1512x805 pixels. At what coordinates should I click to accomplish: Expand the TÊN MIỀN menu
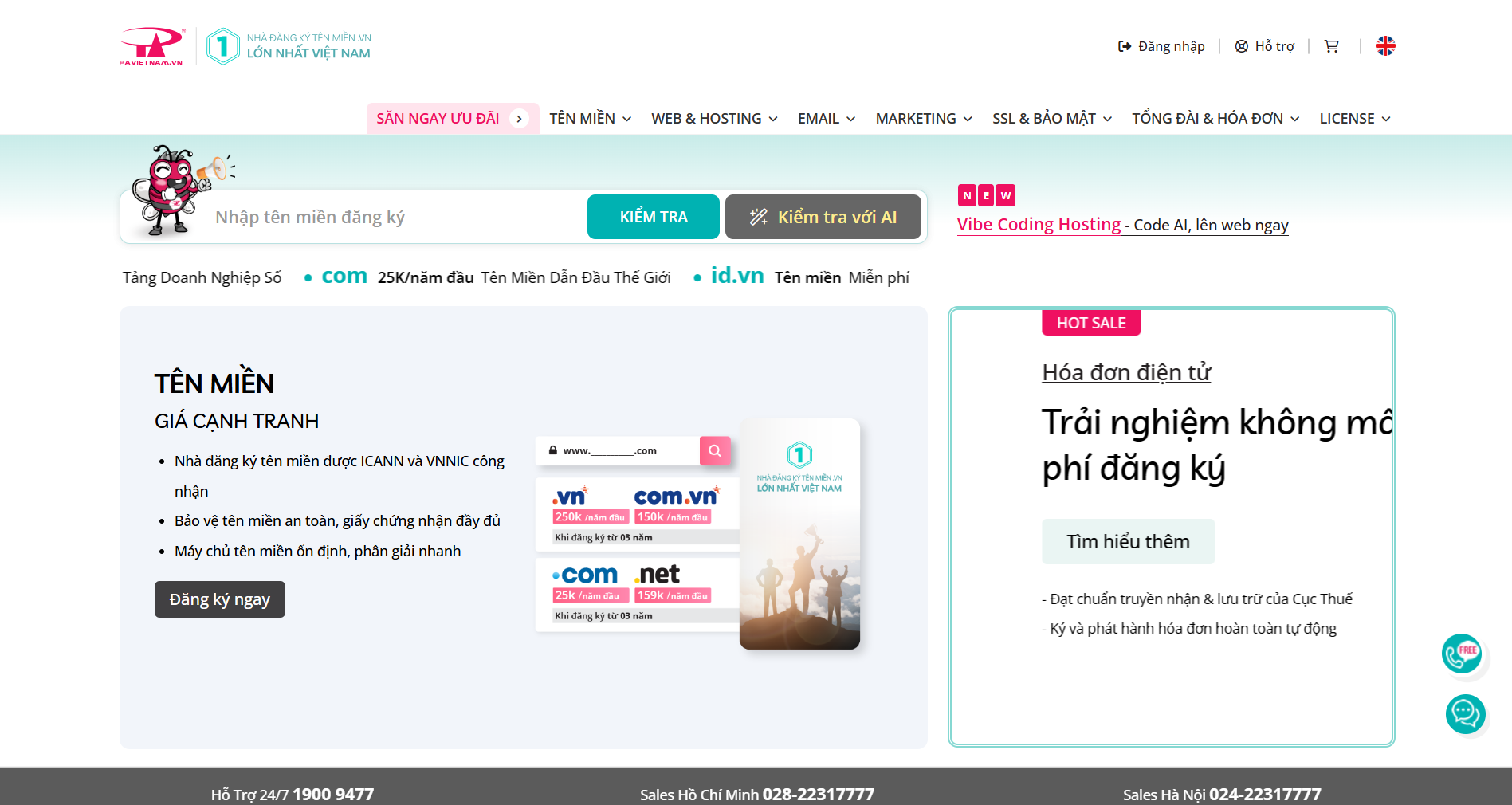pyautogui.click(x=591, y=119)
